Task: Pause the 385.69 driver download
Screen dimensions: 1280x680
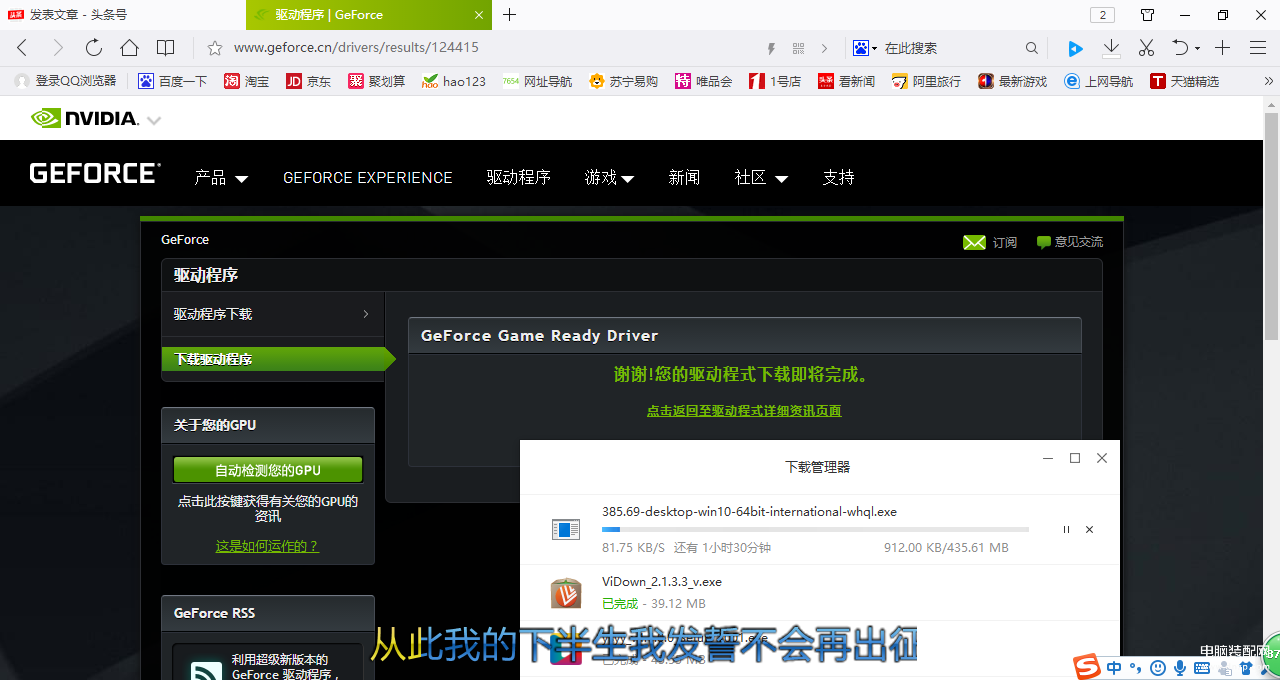Action: 1066,530
